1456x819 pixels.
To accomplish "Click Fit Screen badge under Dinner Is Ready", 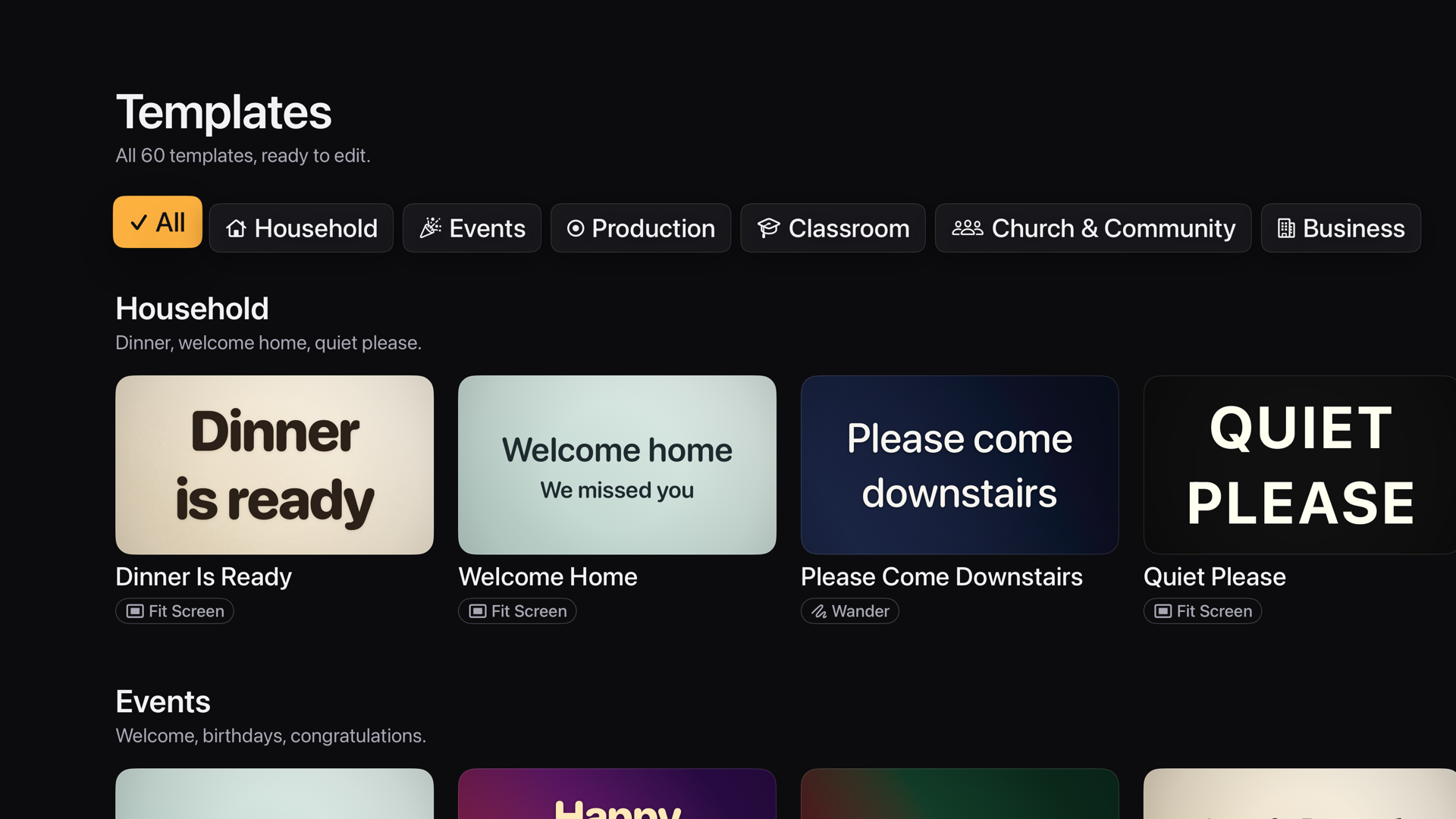I will pos(174,611).
